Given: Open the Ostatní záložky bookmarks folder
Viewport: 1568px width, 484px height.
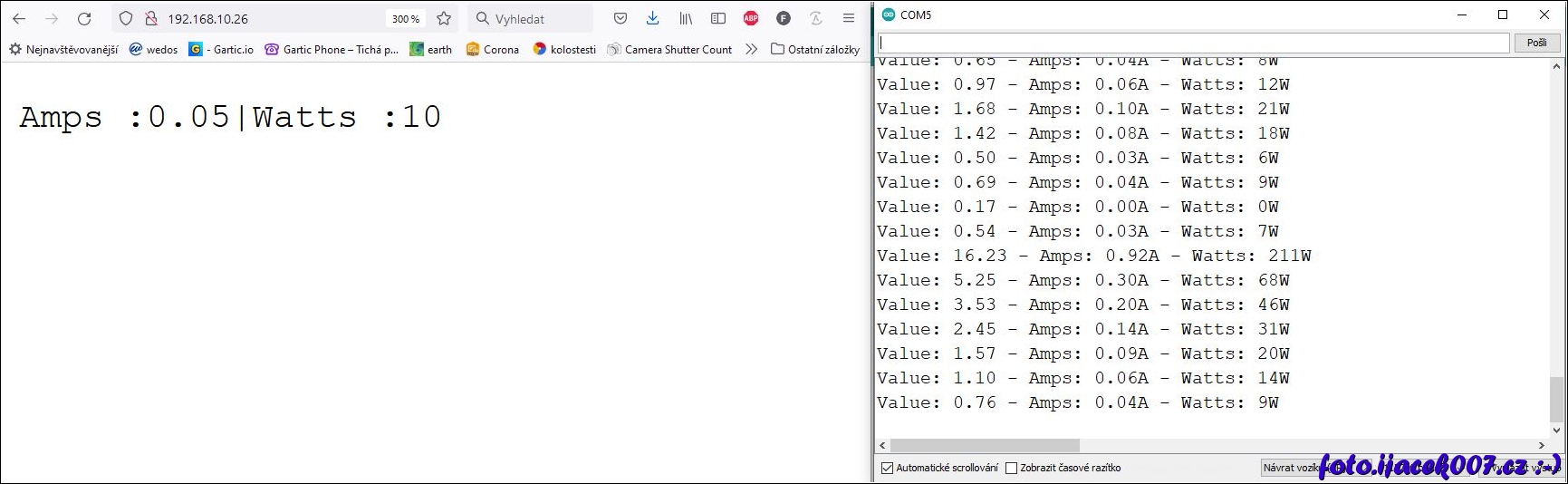Looking at the screenshot, I should 814,49.
